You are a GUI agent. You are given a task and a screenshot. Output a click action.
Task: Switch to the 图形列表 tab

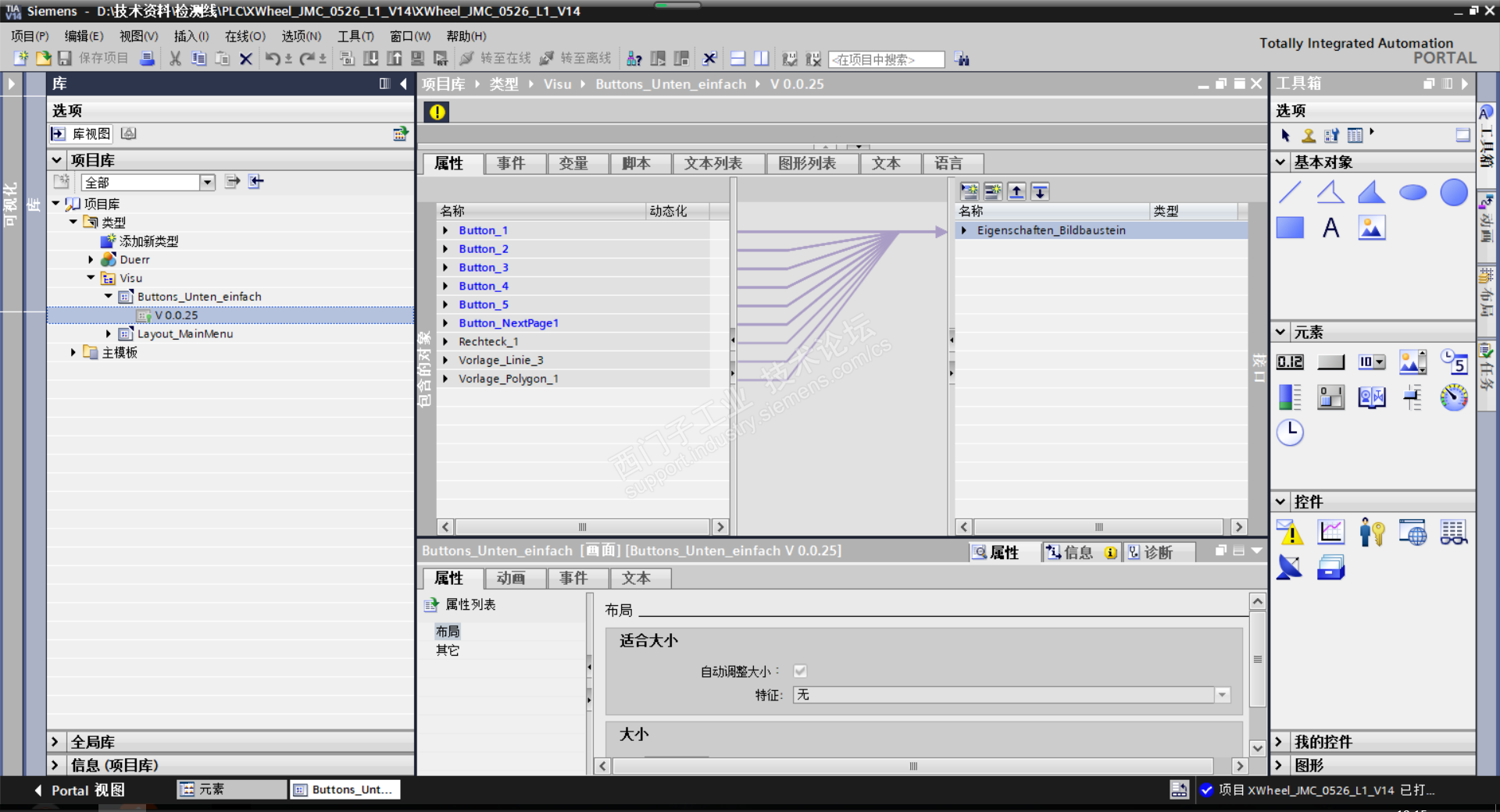[806, 163]
